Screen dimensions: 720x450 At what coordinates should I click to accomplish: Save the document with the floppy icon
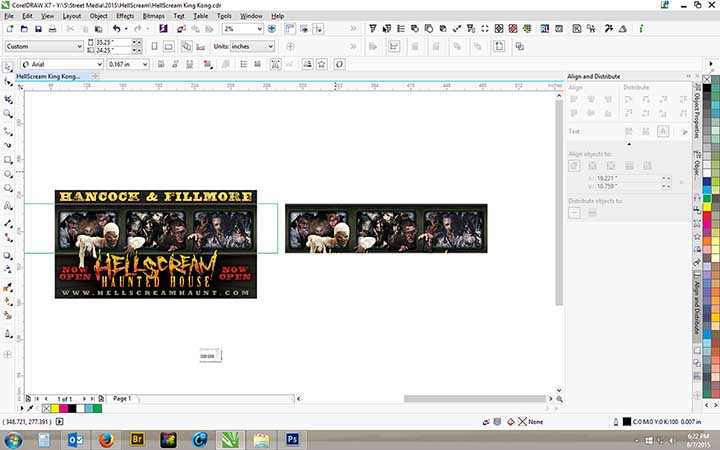38,29
